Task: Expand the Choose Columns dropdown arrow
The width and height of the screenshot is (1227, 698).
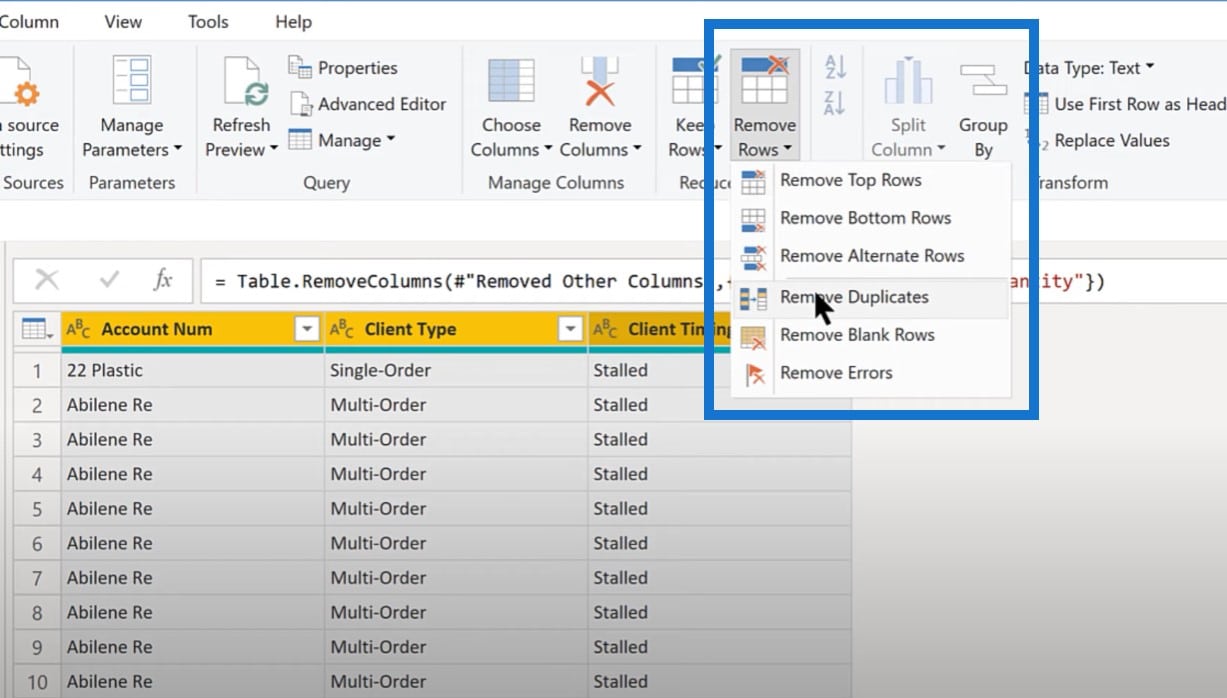Action: pyautogui.click(x=548, y=150)
